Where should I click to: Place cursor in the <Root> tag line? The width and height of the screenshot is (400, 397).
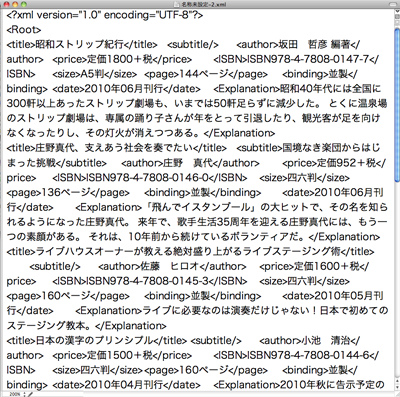[x=24, y=30]
